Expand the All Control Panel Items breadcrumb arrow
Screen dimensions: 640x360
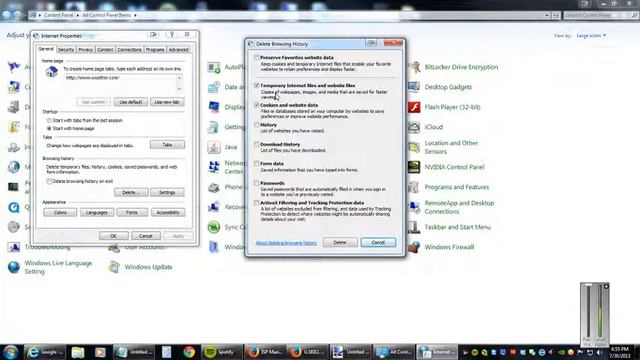click(x=135, y=15)
